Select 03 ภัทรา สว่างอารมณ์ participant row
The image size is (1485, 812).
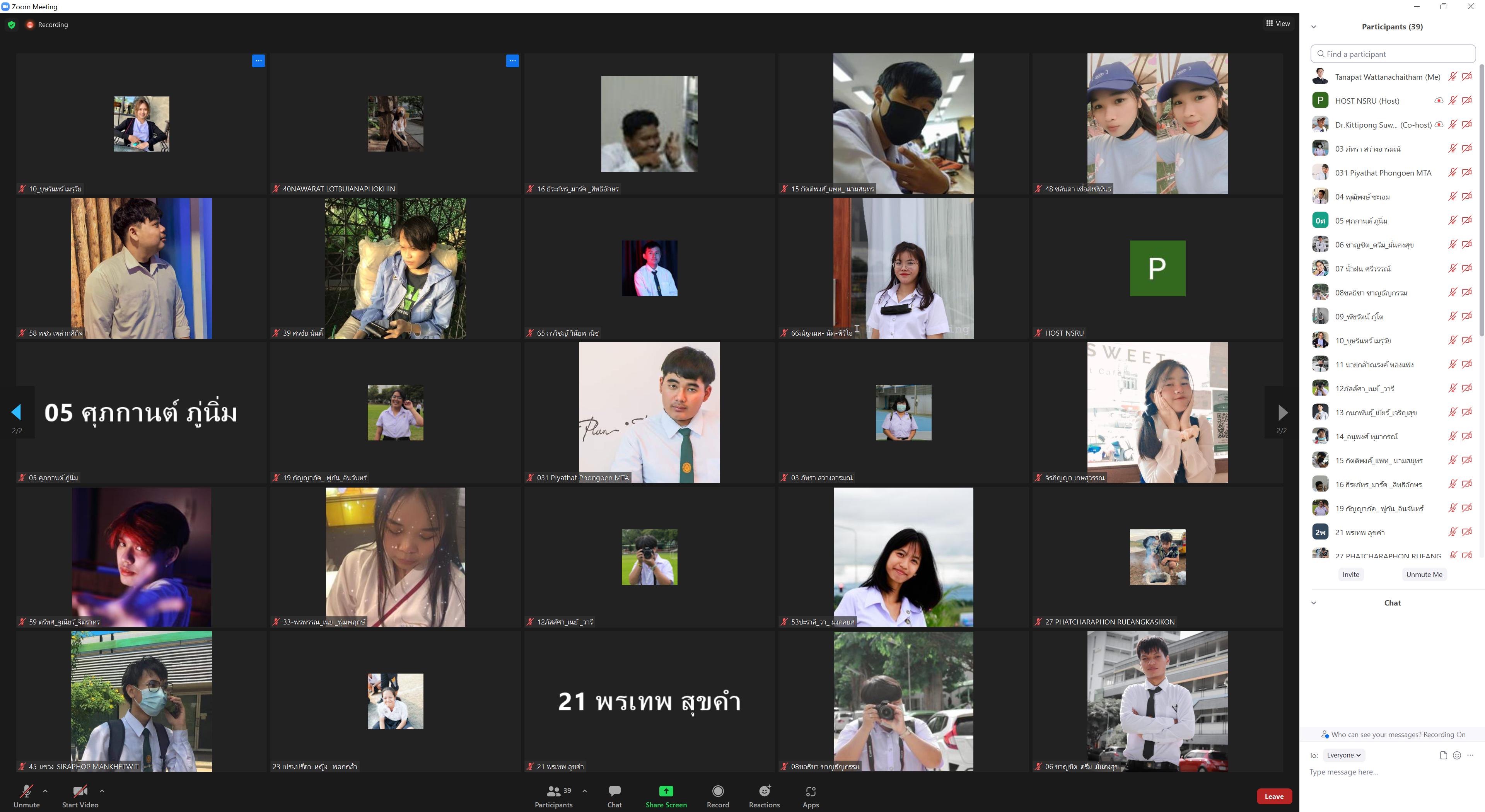pos(1392,149)
